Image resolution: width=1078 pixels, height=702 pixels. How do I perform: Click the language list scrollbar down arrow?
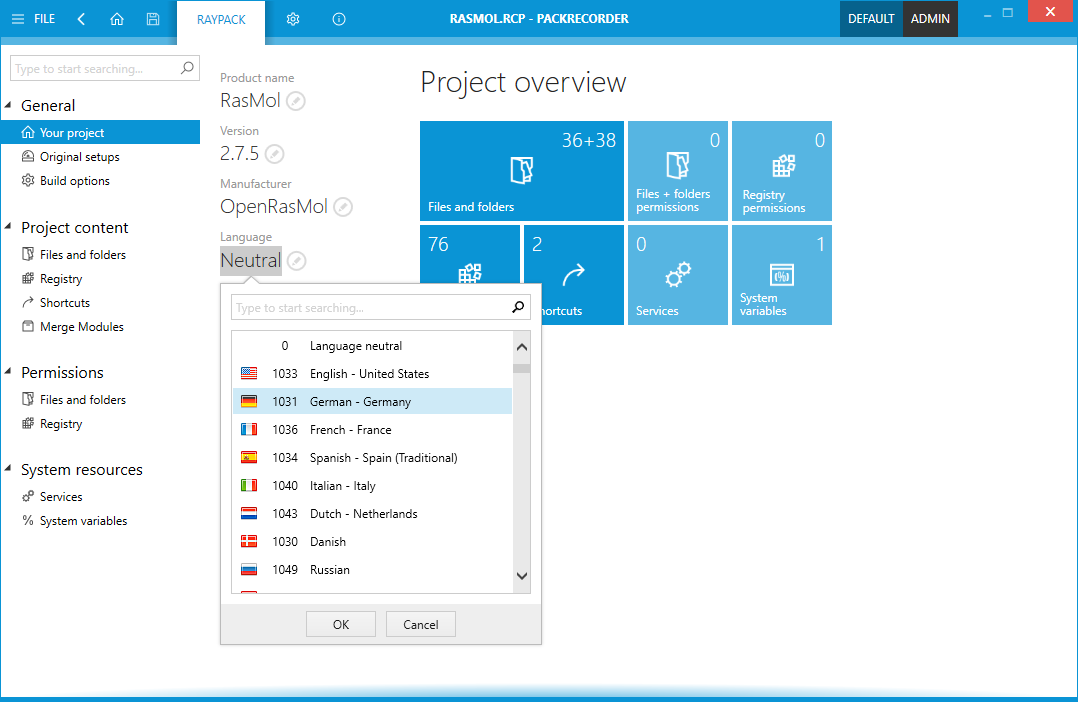pyautogui.click(x=521, y=576)
